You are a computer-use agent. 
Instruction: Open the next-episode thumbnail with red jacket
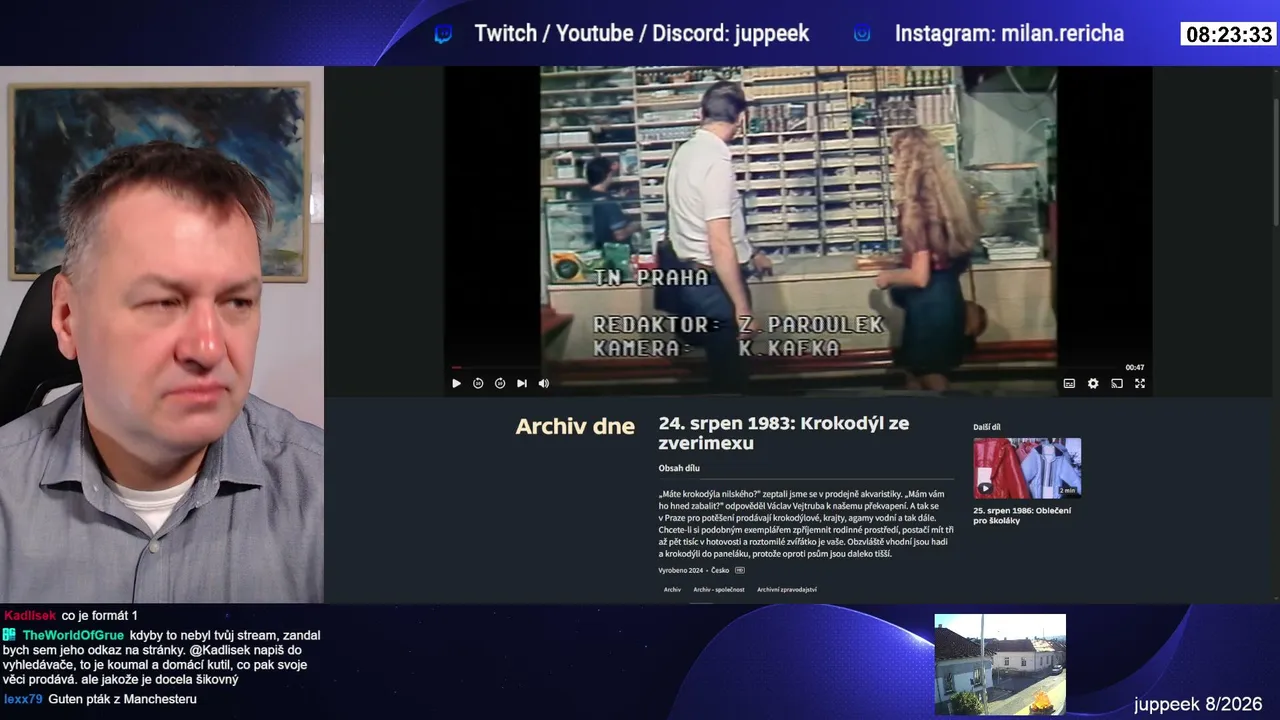click(x=1027, y=468)
